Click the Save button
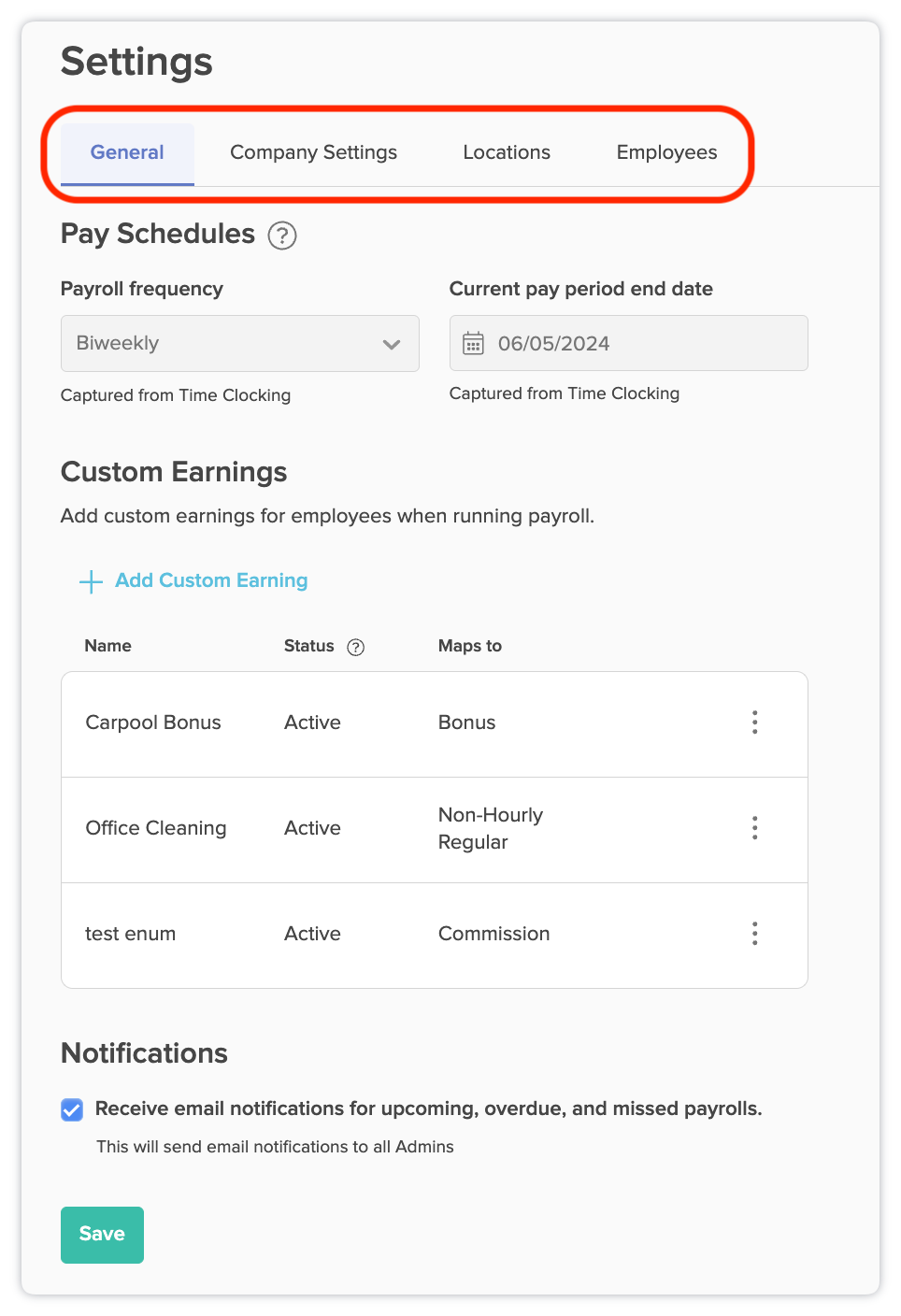 coord(102,1235)
